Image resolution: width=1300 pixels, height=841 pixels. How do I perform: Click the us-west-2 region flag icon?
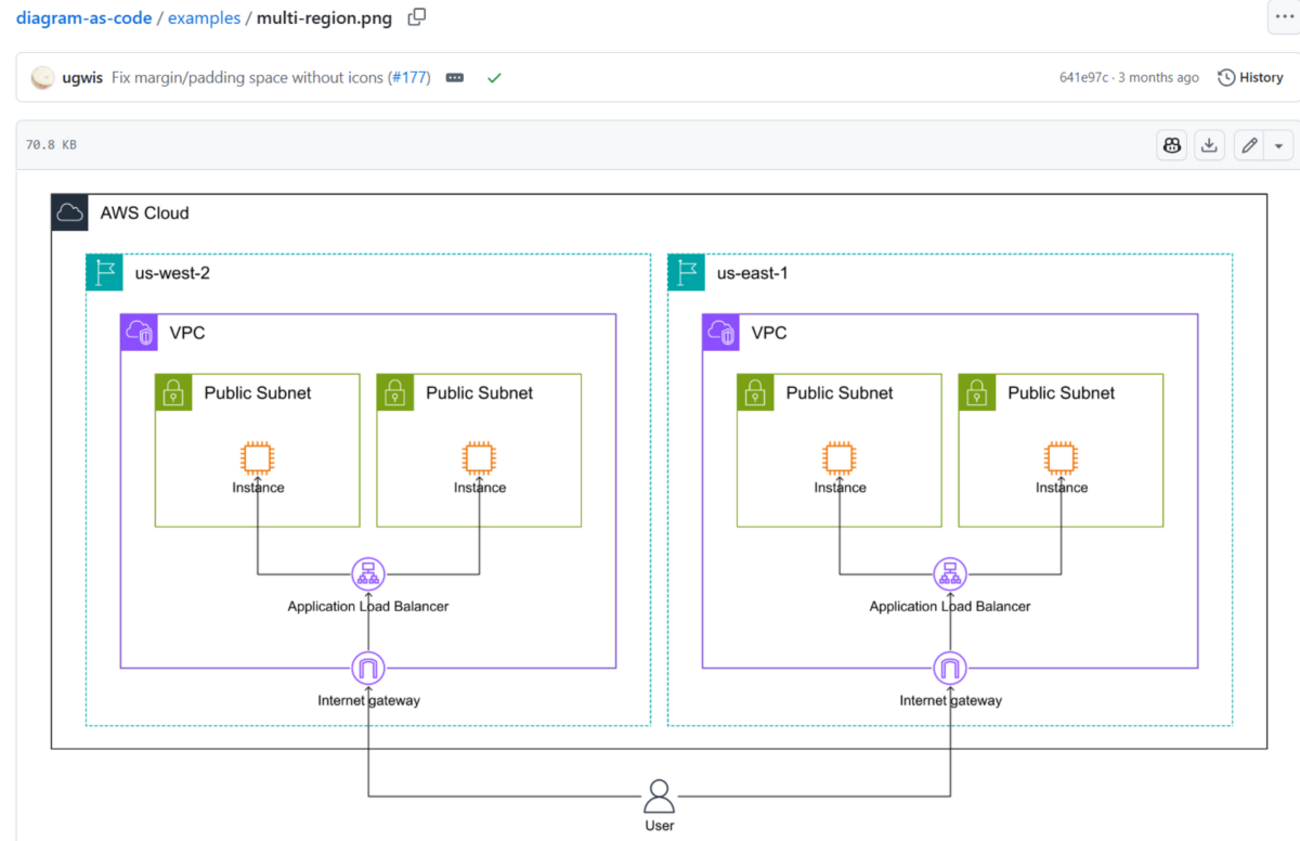(104, 272)
